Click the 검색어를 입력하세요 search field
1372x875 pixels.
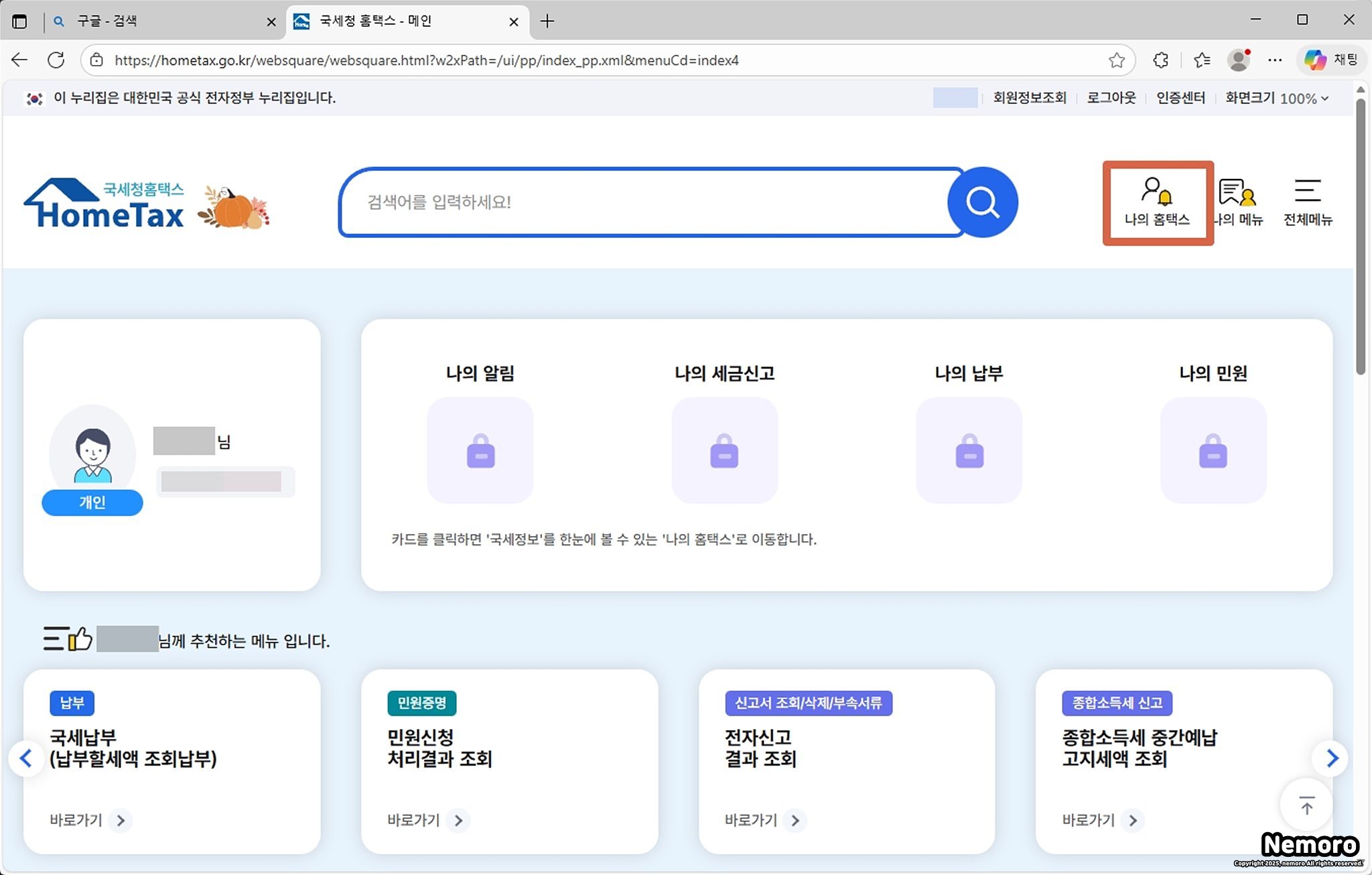click(x=643, y=202)
